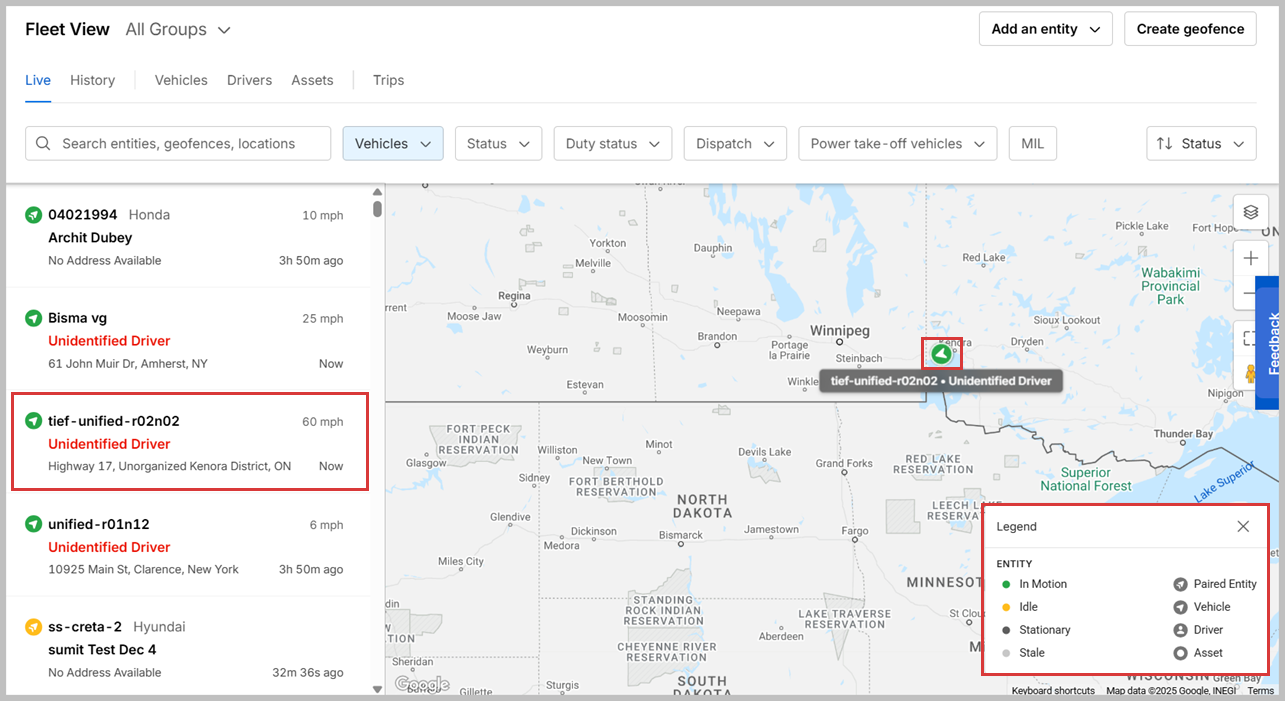Select vehicle 04021994
This screenshot has height=701, width=1285.
pos(189,237)
